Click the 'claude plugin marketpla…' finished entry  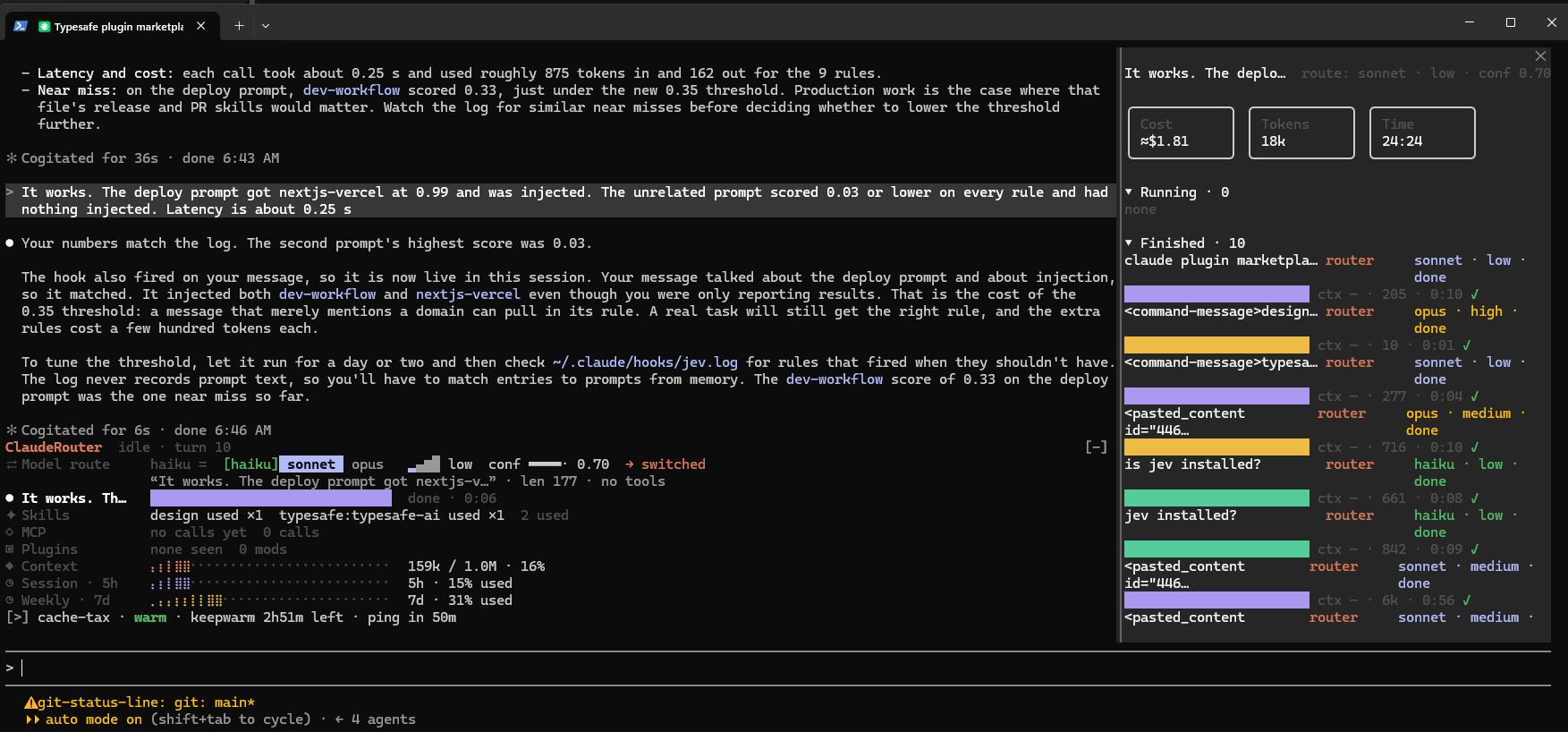pyautogui.click(x=1221, y=260)
